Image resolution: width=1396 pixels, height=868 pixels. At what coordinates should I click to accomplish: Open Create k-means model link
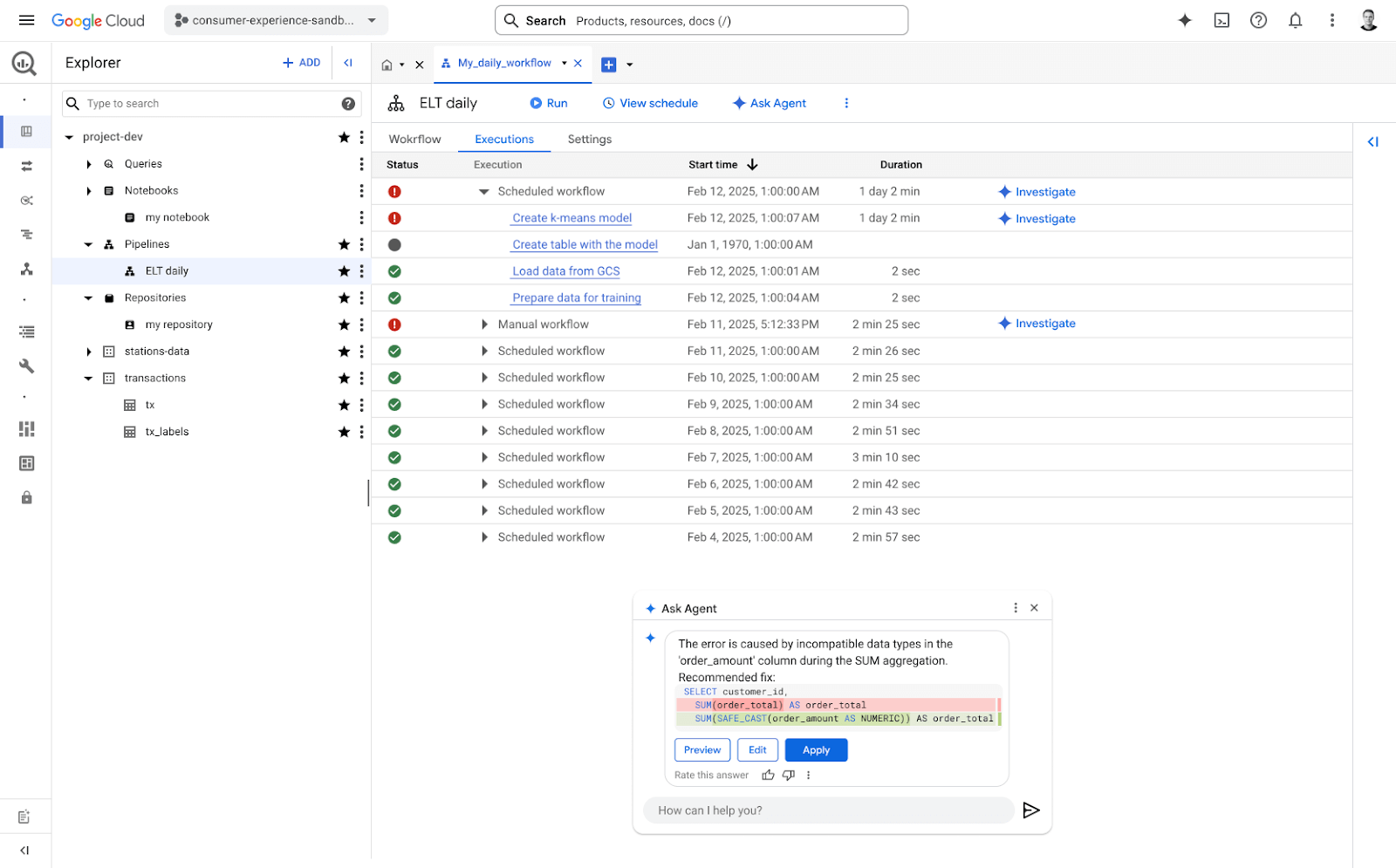click(x=572, y=218)
